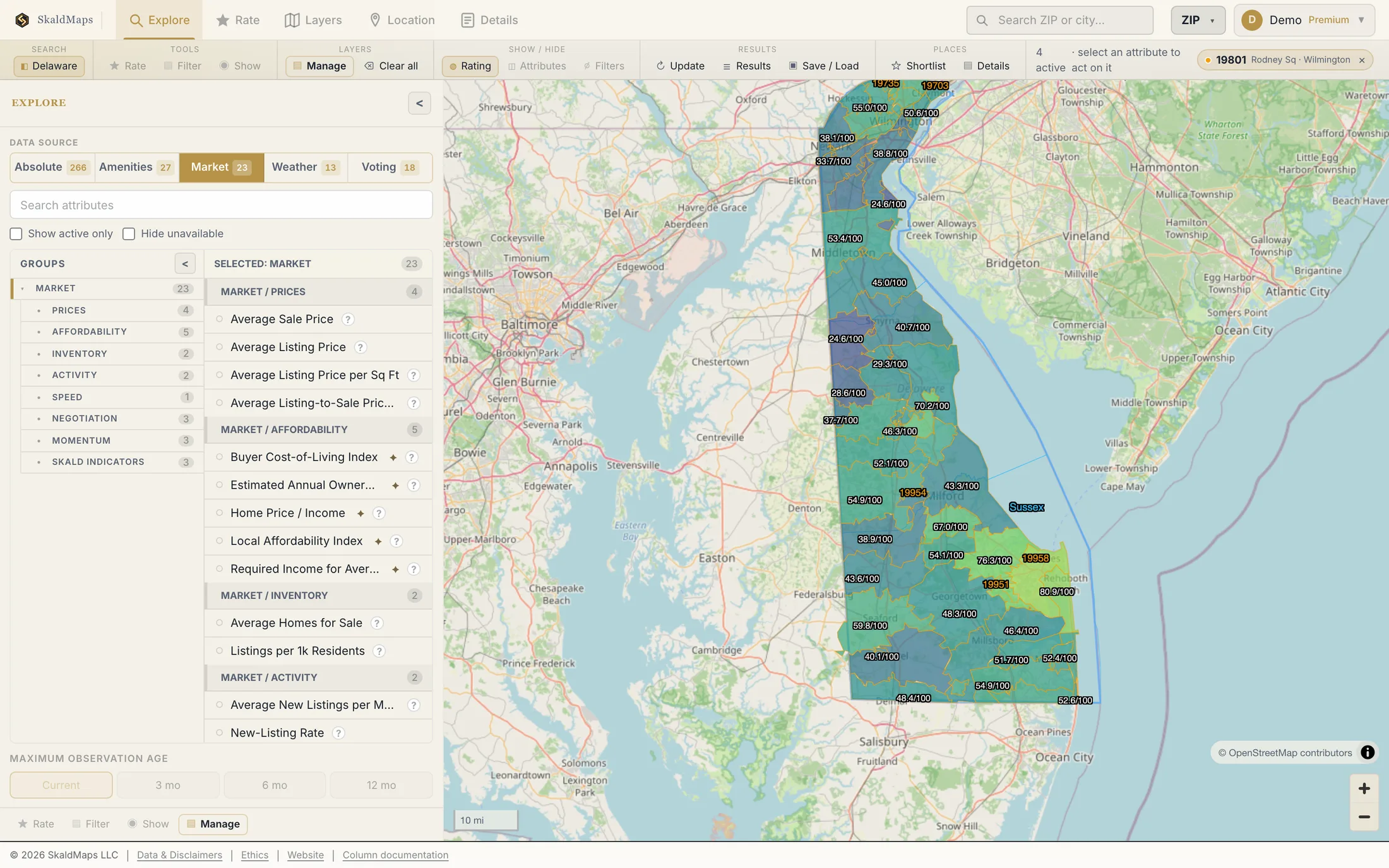
Task: Click Search attributes field
Action: (x=221, y=205)
